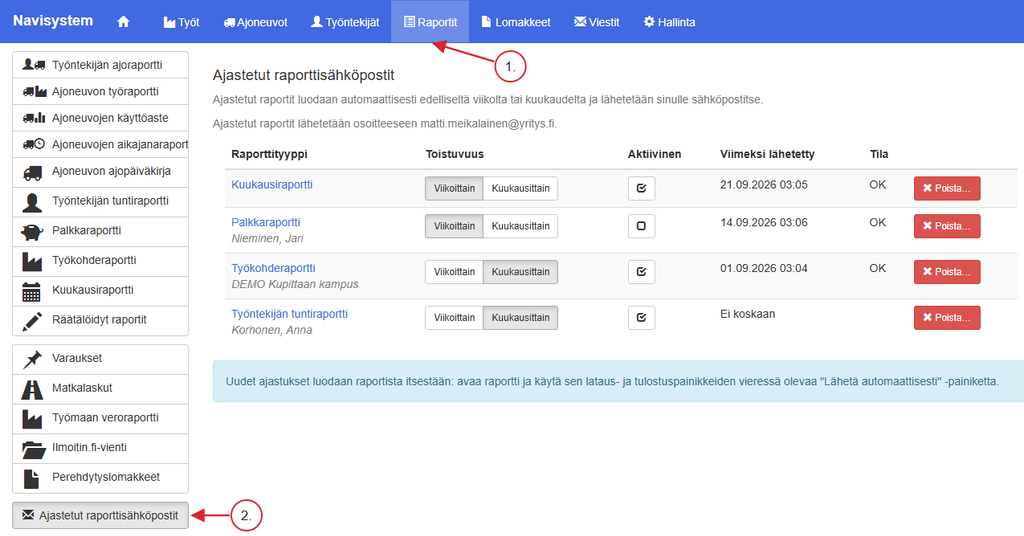
Task: Open Työntekijän ajoraportti from sidebar text
Action: click(x=107, y=65)
